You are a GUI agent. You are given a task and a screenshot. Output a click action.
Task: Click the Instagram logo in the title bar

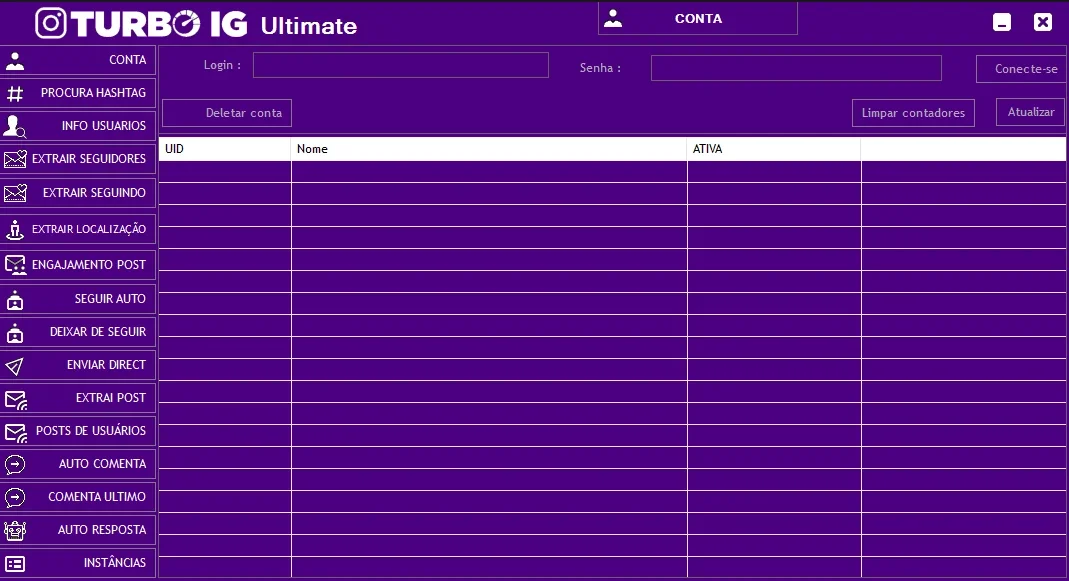tap(51, 23)
